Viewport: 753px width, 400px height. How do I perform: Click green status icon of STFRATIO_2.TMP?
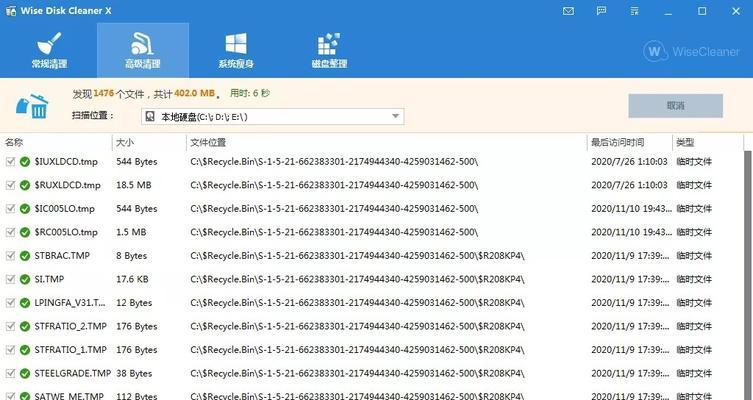click(x=25, y=326)
